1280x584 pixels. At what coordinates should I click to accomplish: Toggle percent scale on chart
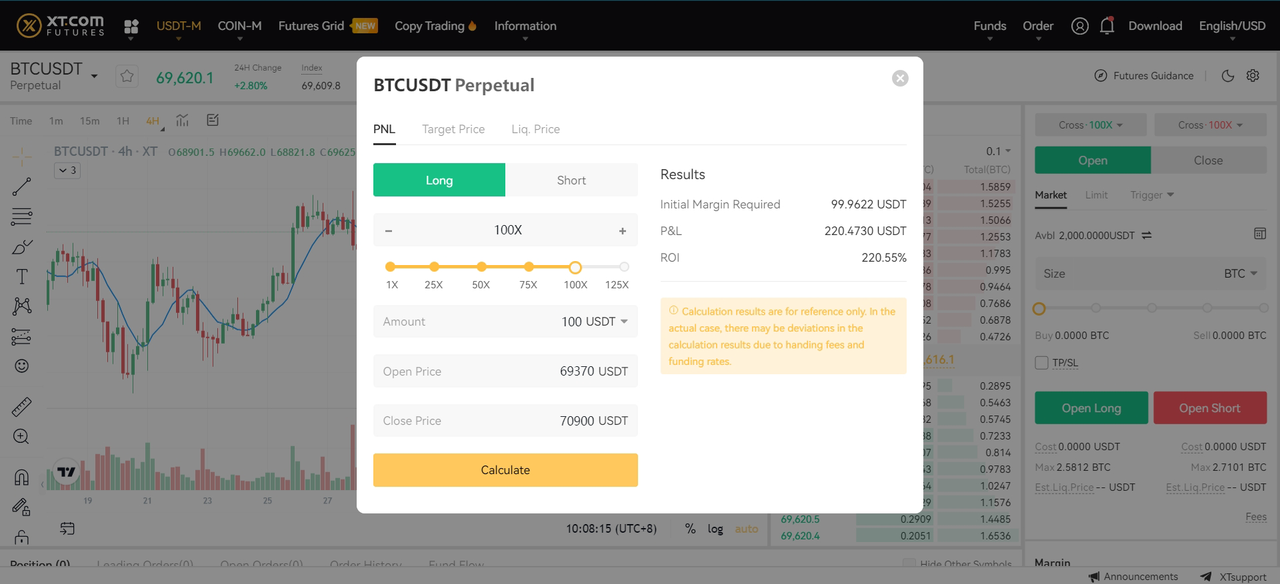690,529
